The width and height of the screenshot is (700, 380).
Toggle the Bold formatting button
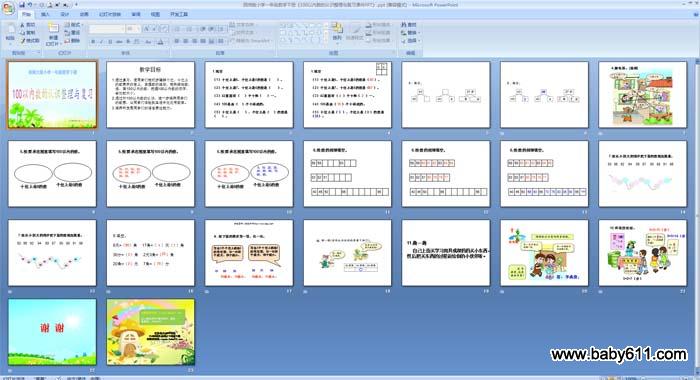(93, 42)
